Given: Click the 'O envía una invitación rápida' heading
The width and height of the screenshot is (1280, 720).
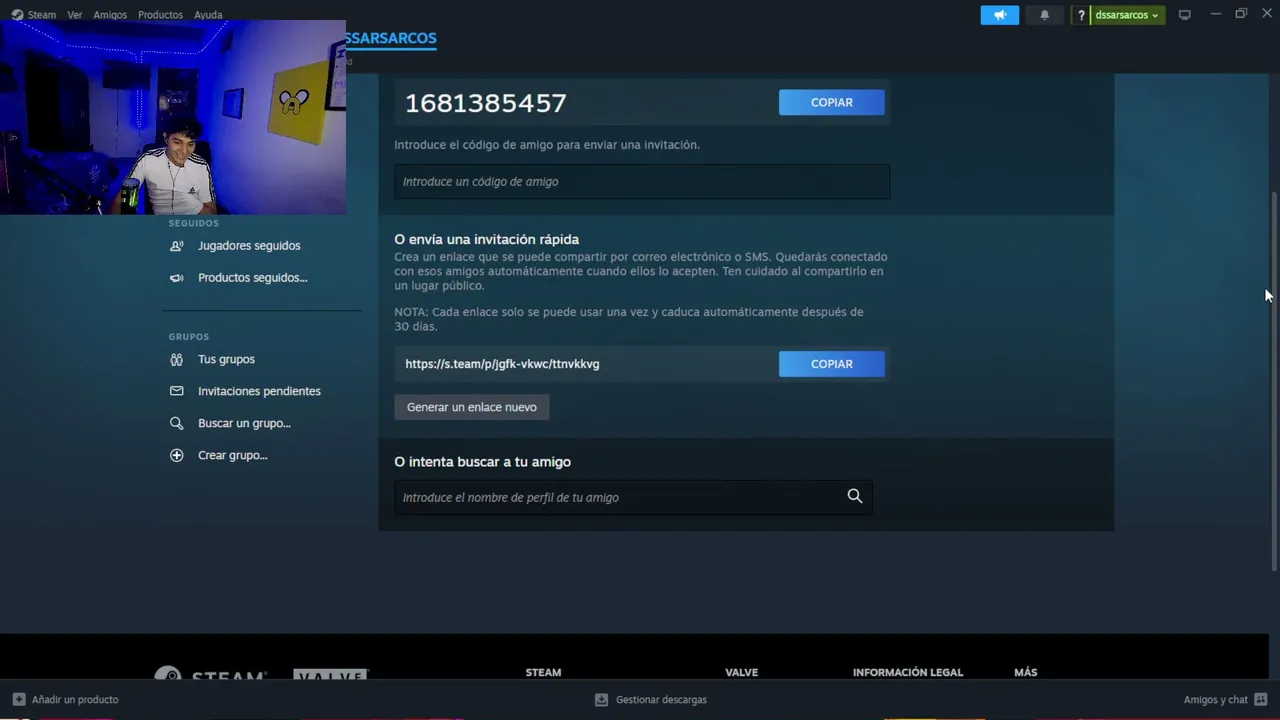Looking at the screenshot, I should (487, 240).
